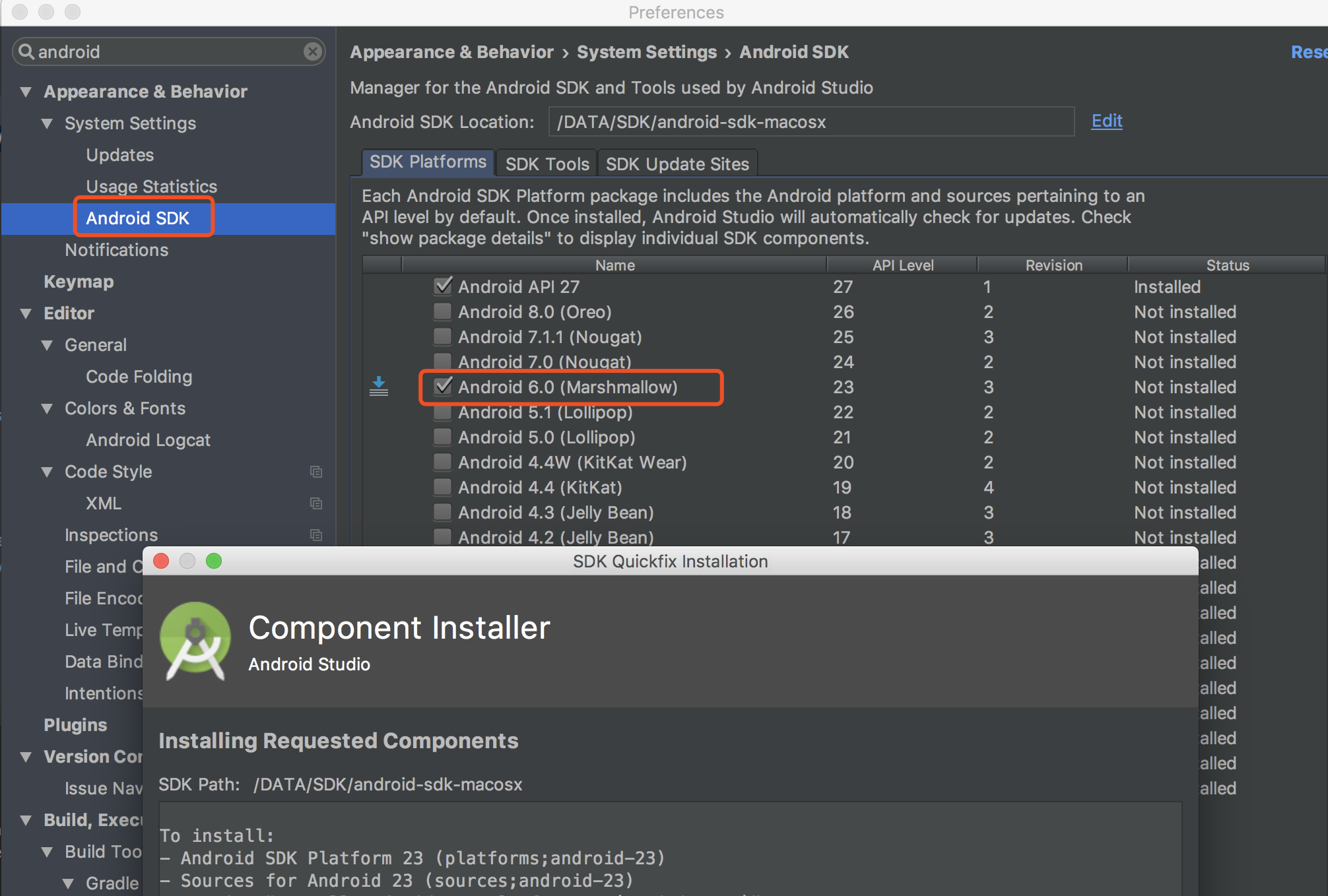Viewport: 1328px width, 896px height.
Task: Check Android 4.4W (KitKat Wear) checkbox
Action: click(x=442, y=461)
